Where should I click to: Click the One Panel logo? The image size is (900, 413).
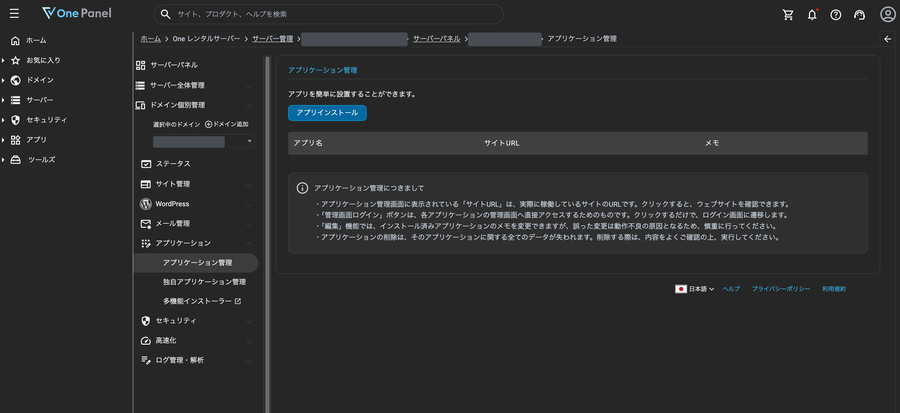pyautogui.click(x=77, y=13)
